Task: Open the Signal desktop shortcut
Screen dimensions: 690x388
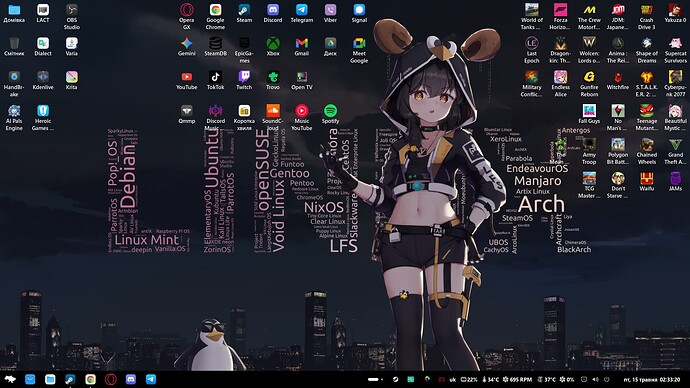Action: (x=359, y=13)
